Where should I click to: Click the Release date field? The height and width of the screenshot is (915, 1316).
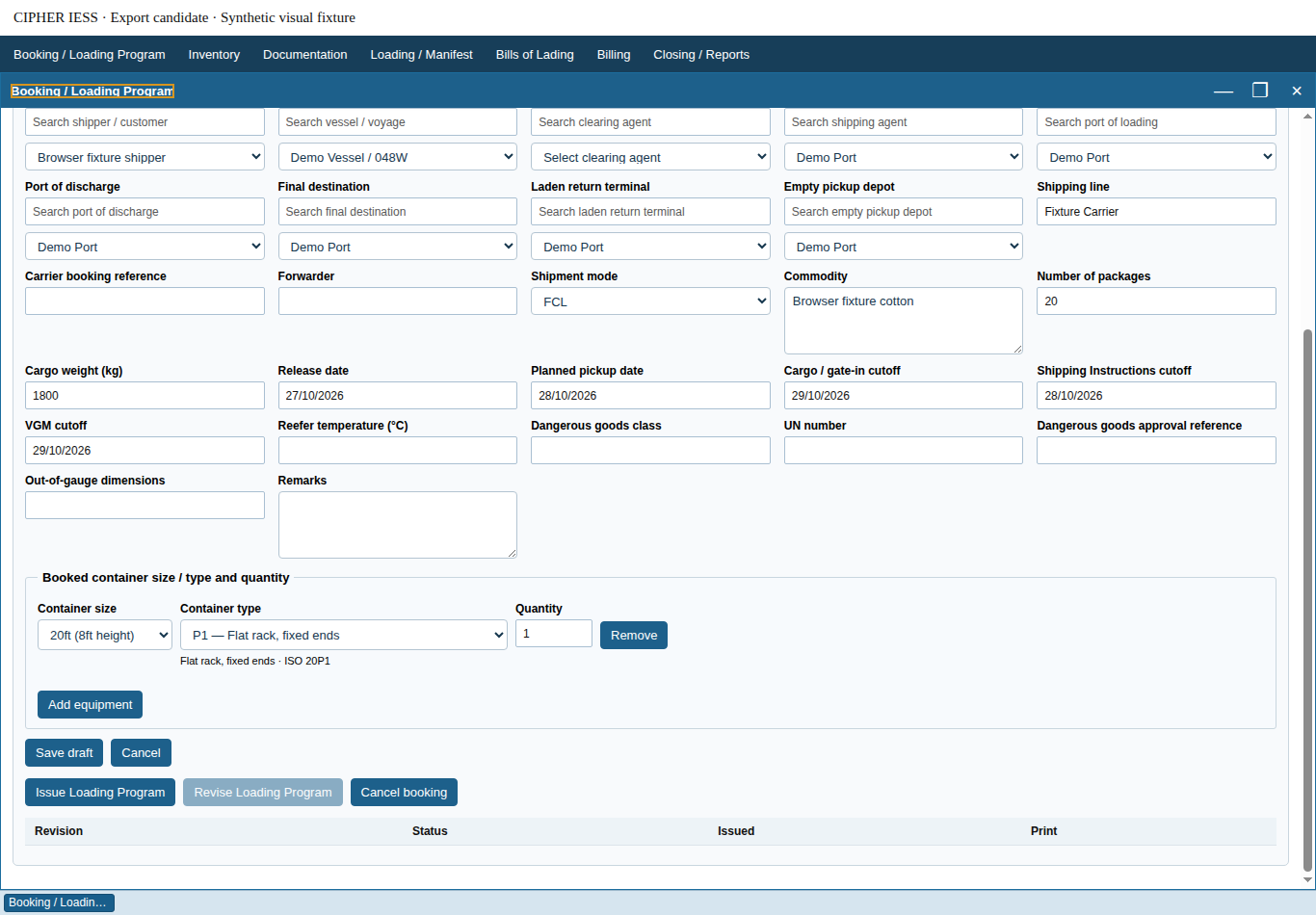tap(398, 396)
